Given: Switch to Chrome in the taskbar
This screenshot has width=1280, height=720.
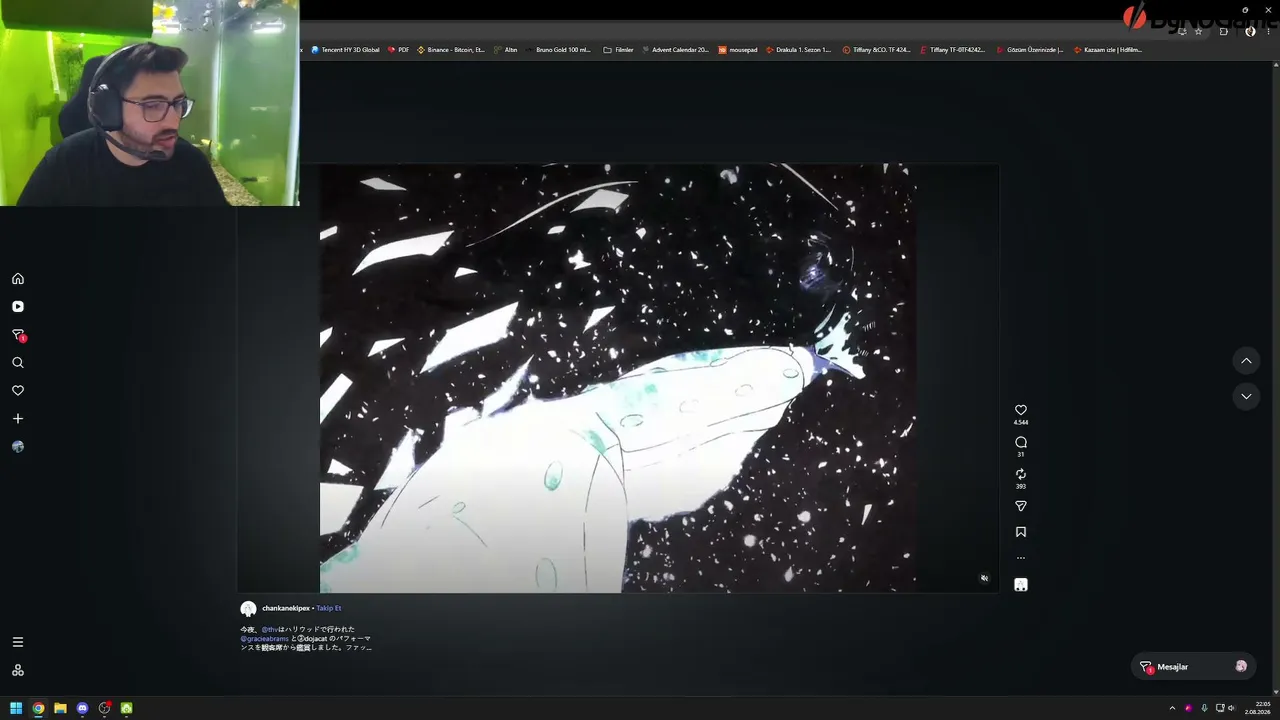Looking at the screenshot, I should click(x=38, y=708).
